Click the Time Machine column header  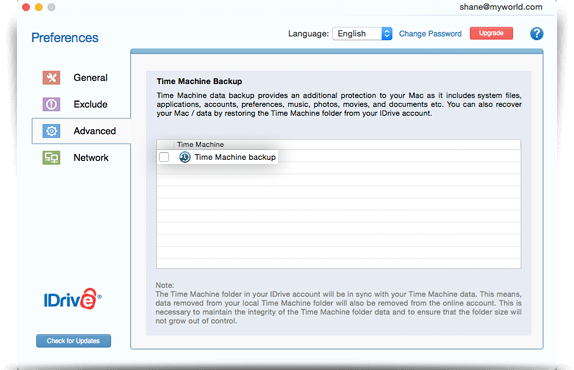pyautogui.click(x=200, y=145)
